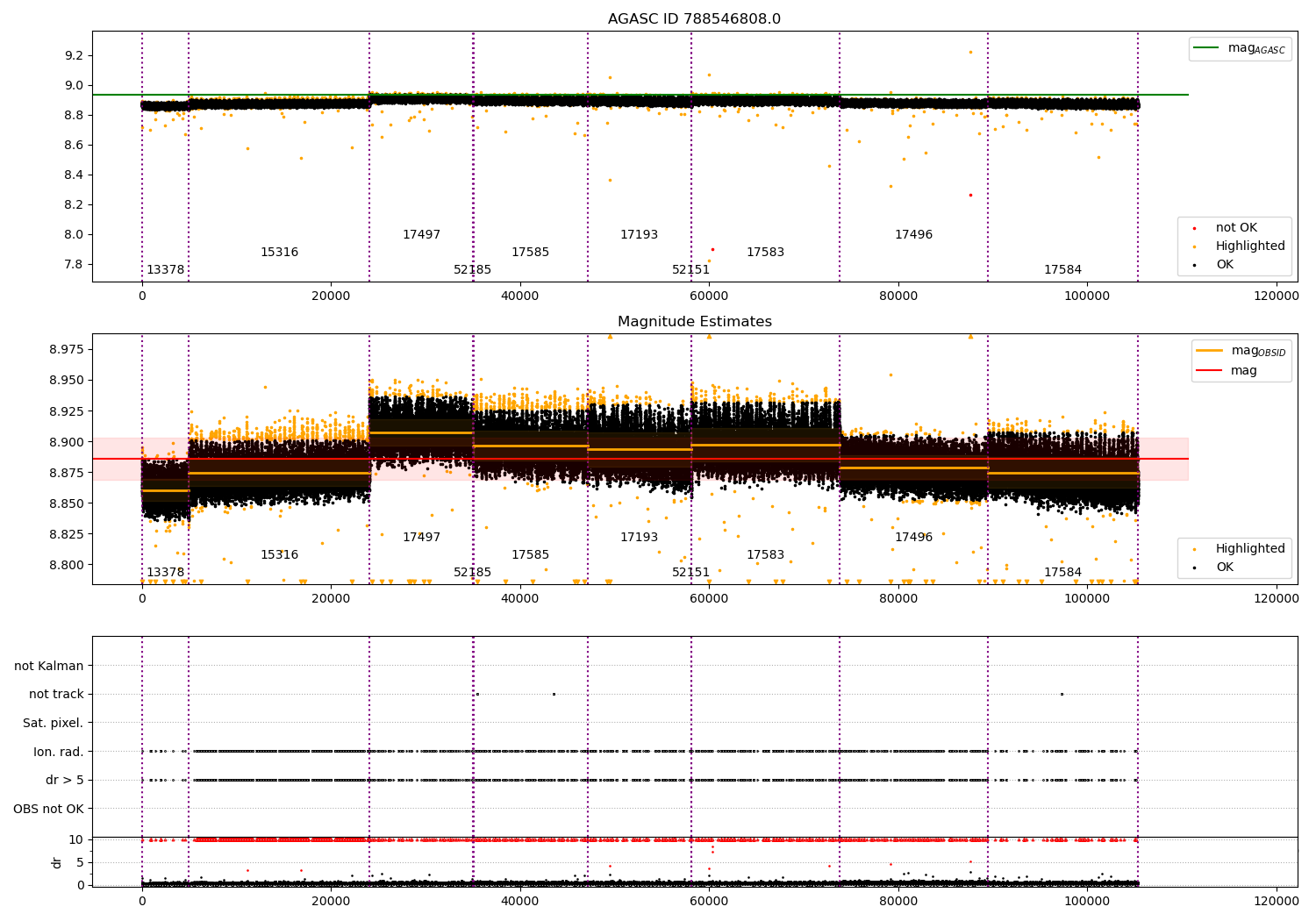Click the 8.800 y-axis tick label

coord(67,565)
